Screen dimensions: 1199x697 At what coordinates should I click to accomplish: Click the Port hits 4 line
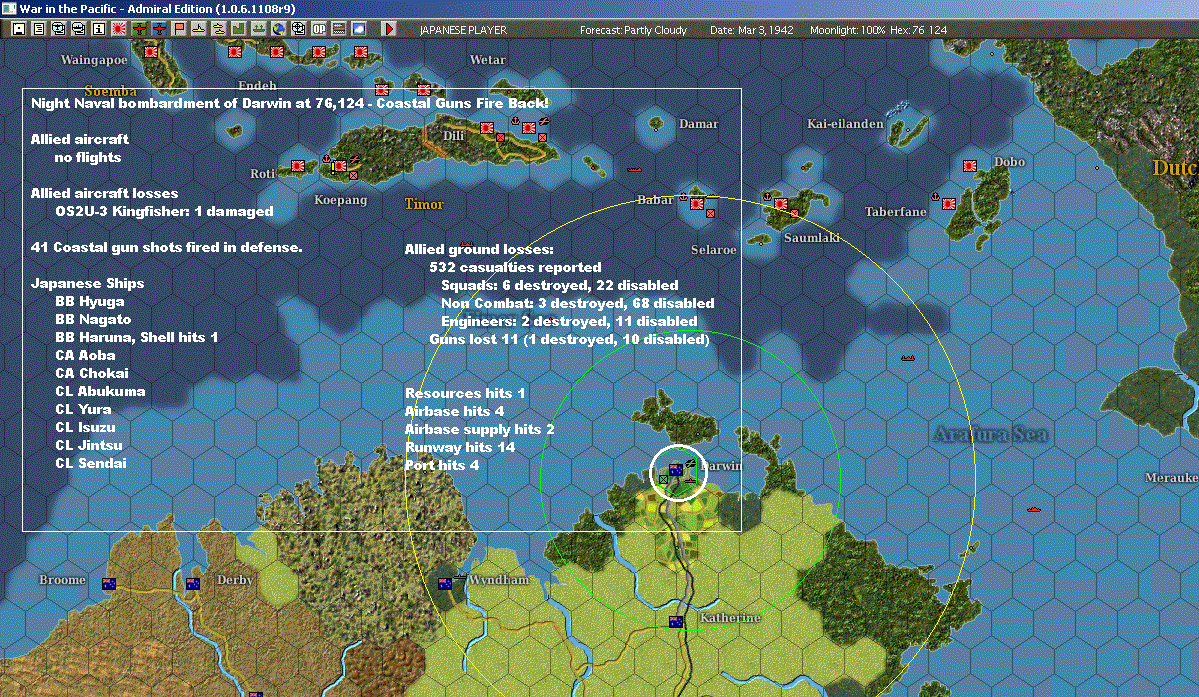tap(442, 465)
